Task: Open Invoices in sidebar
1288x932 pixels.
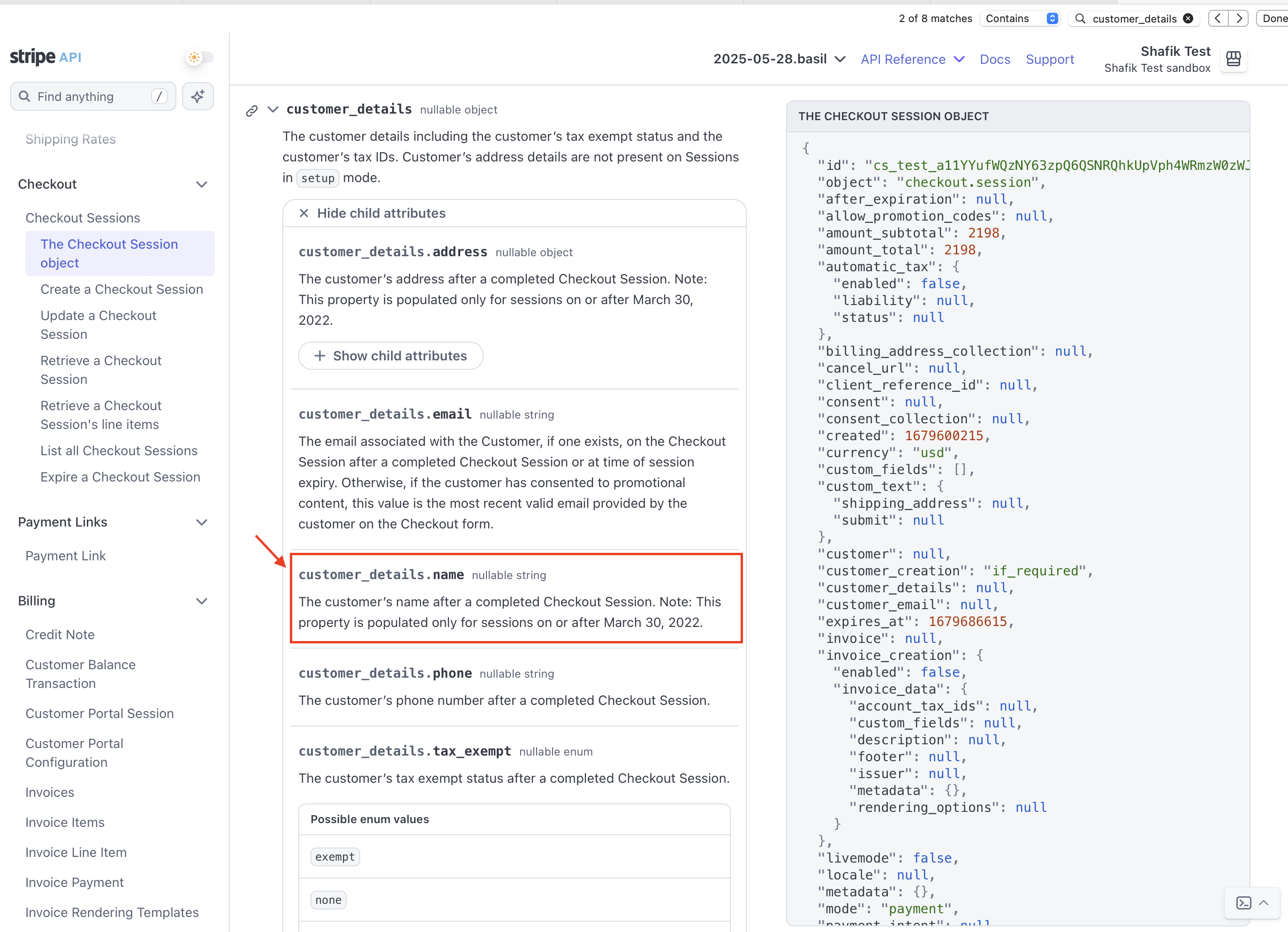Action: click(49, 793)
